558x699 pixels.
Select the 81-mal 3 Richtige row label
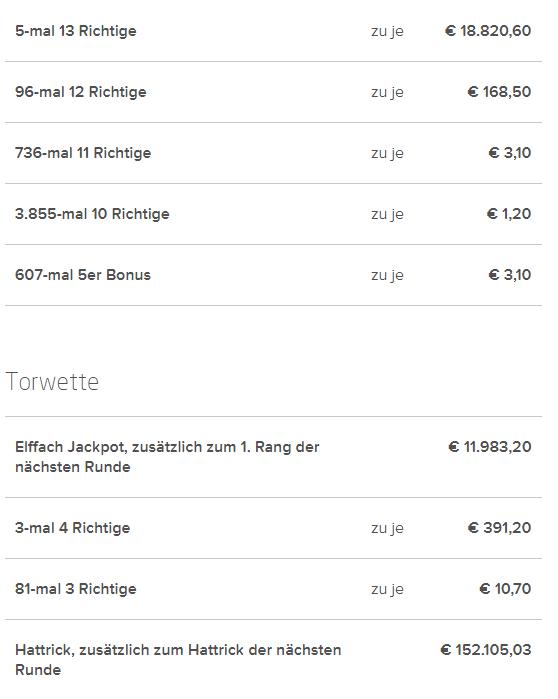tap(76, 589)
